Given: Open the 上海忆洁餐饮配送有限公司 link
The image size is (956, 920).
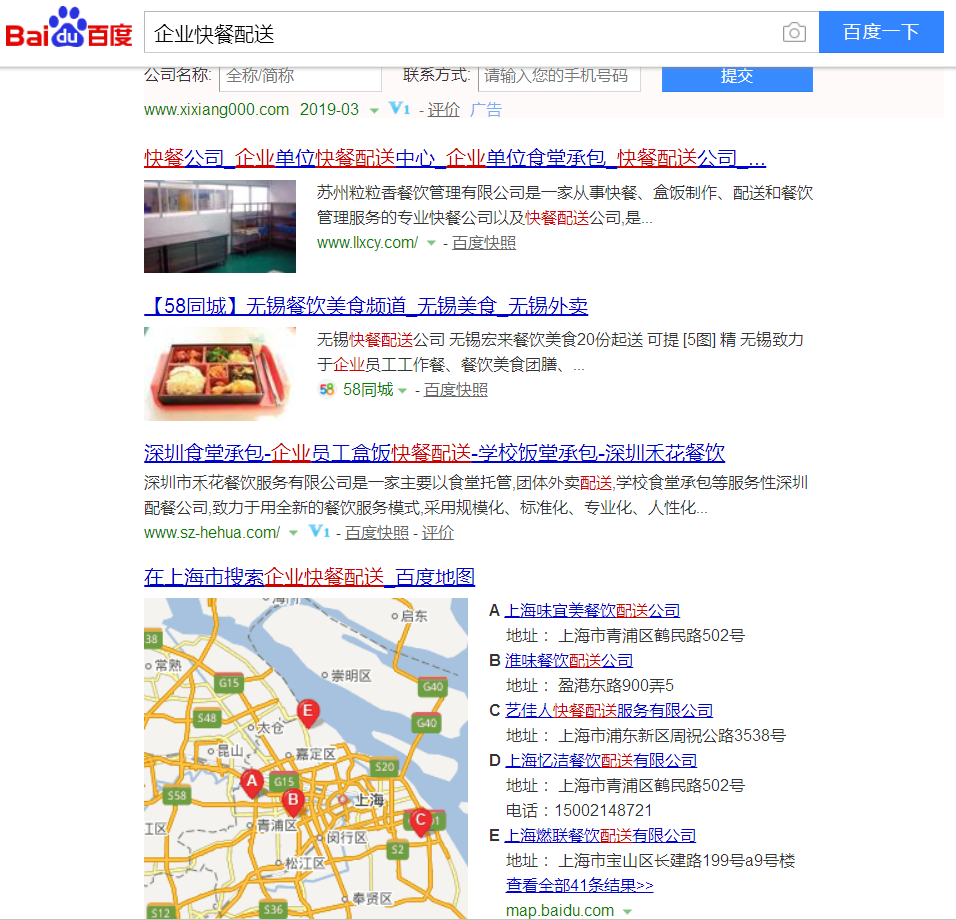Looking at the screenshot, I should (601, 760).
